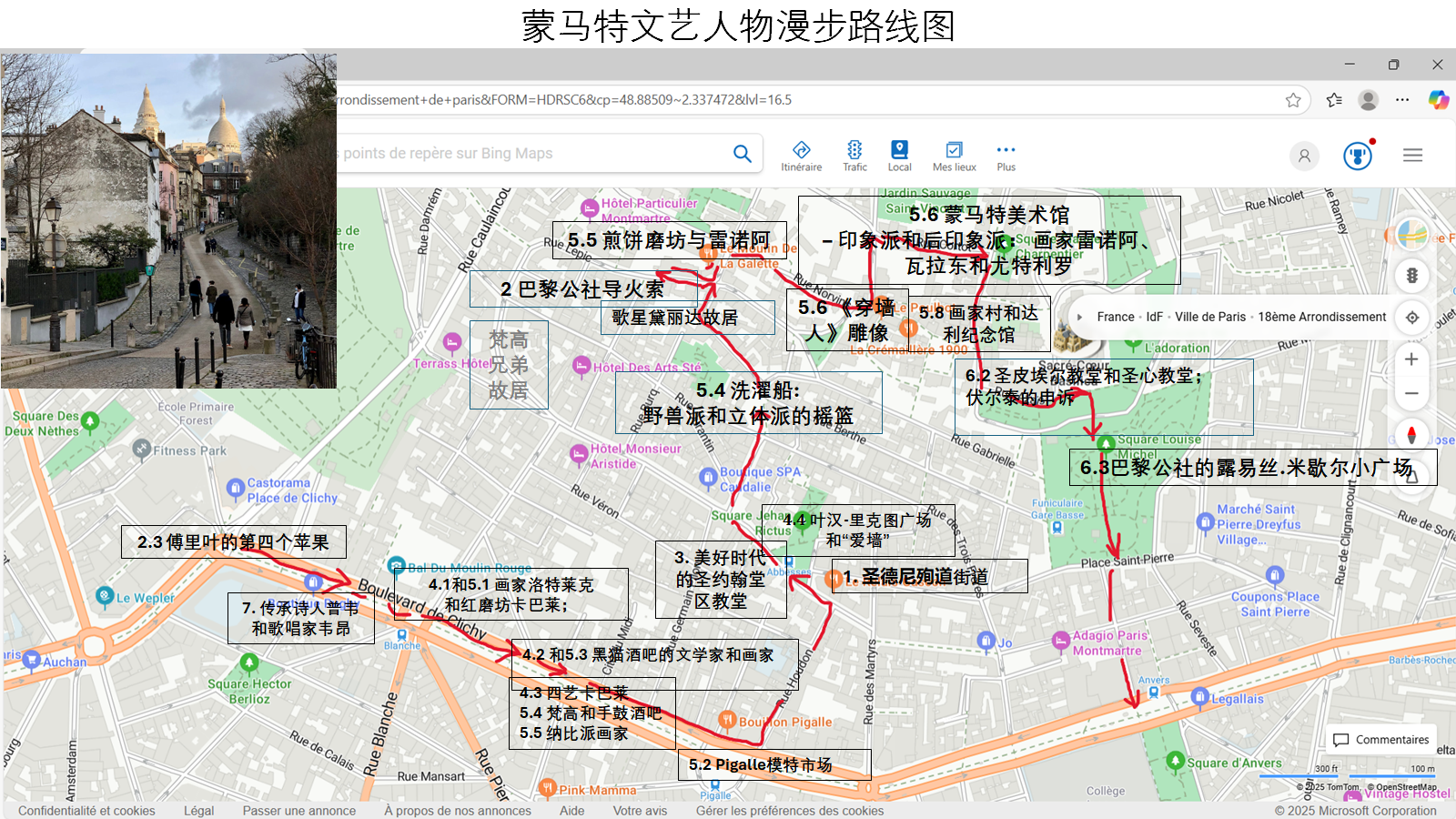Switch map style using layer thumbnail
Screen dimensions: 1456x819
[1411, 234]
